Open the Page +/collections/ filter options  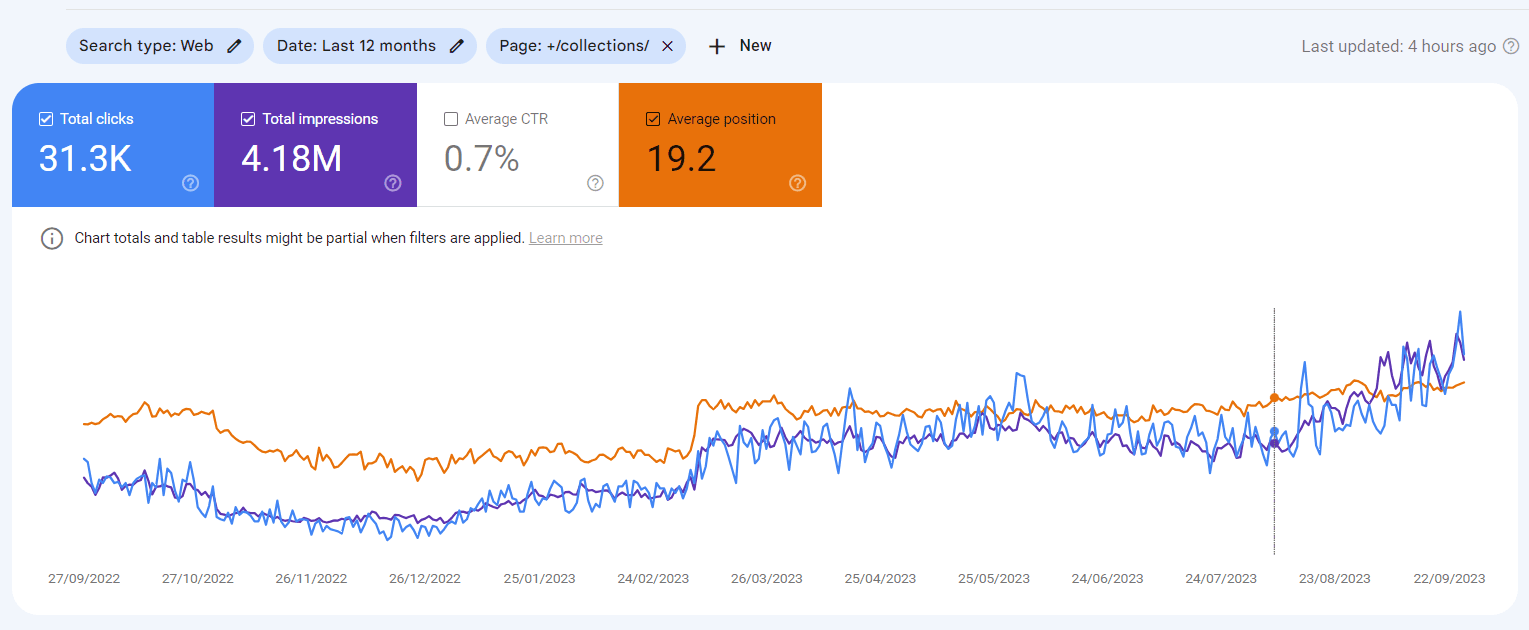[570, 45]
